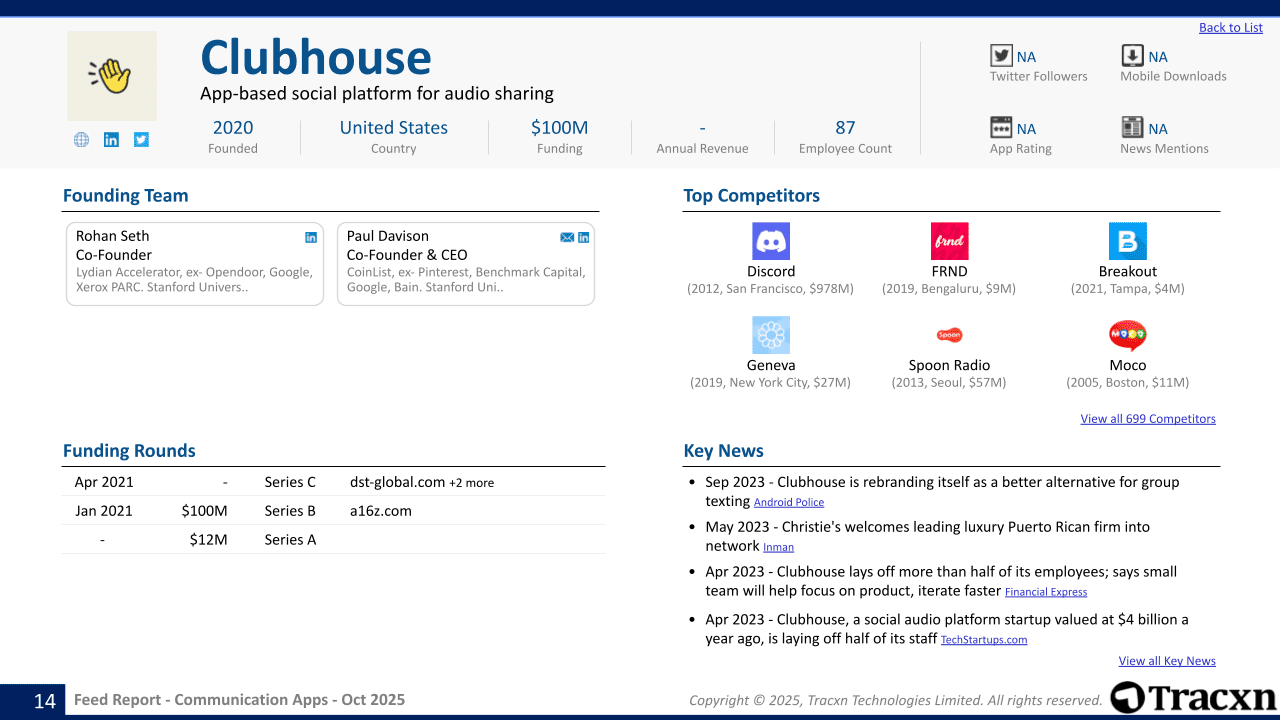Click the Back to List link
This screenshot has width=1280, height=720.
click(1230, 28)
